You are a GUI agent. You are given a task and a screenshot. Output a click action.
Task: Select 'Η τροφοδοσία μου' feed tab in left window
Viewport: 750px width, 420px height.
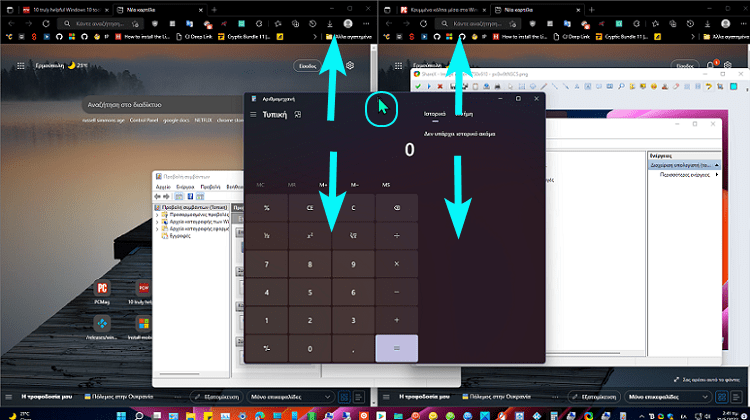pos(47,397)
